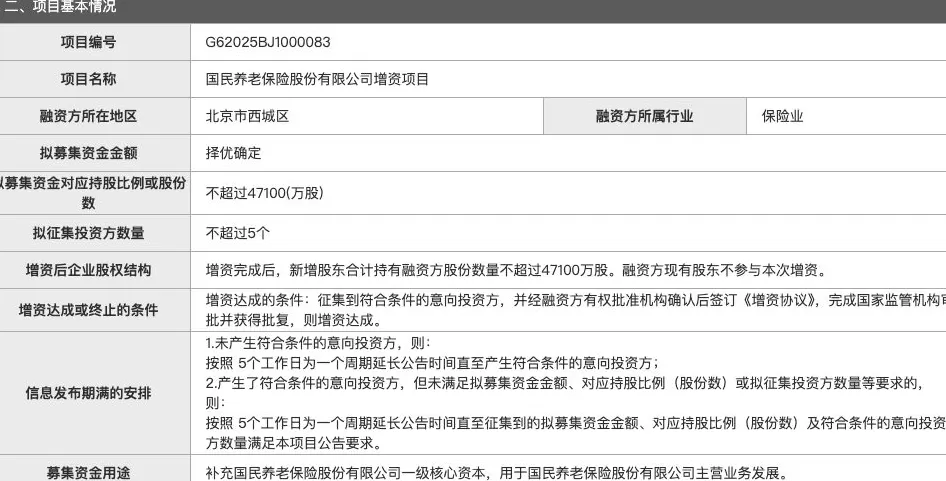Select project name 国民养老保险股份有限公司增资项目
The width and height of the screenshot is (946, 481).
coord(317,79)
